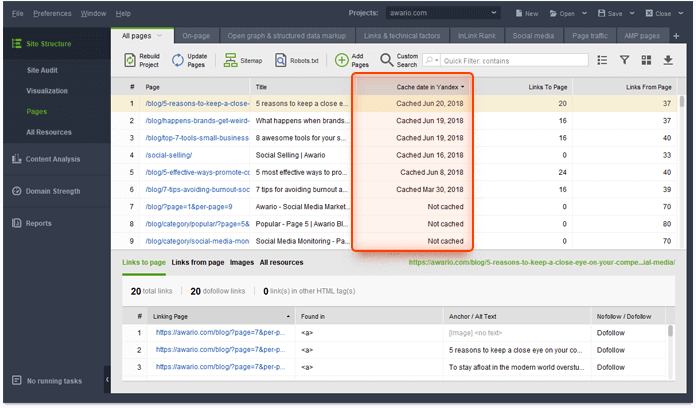Expand the Open dropdown arrow
This screenshot has width=696, height=408.
coord(584,13)
